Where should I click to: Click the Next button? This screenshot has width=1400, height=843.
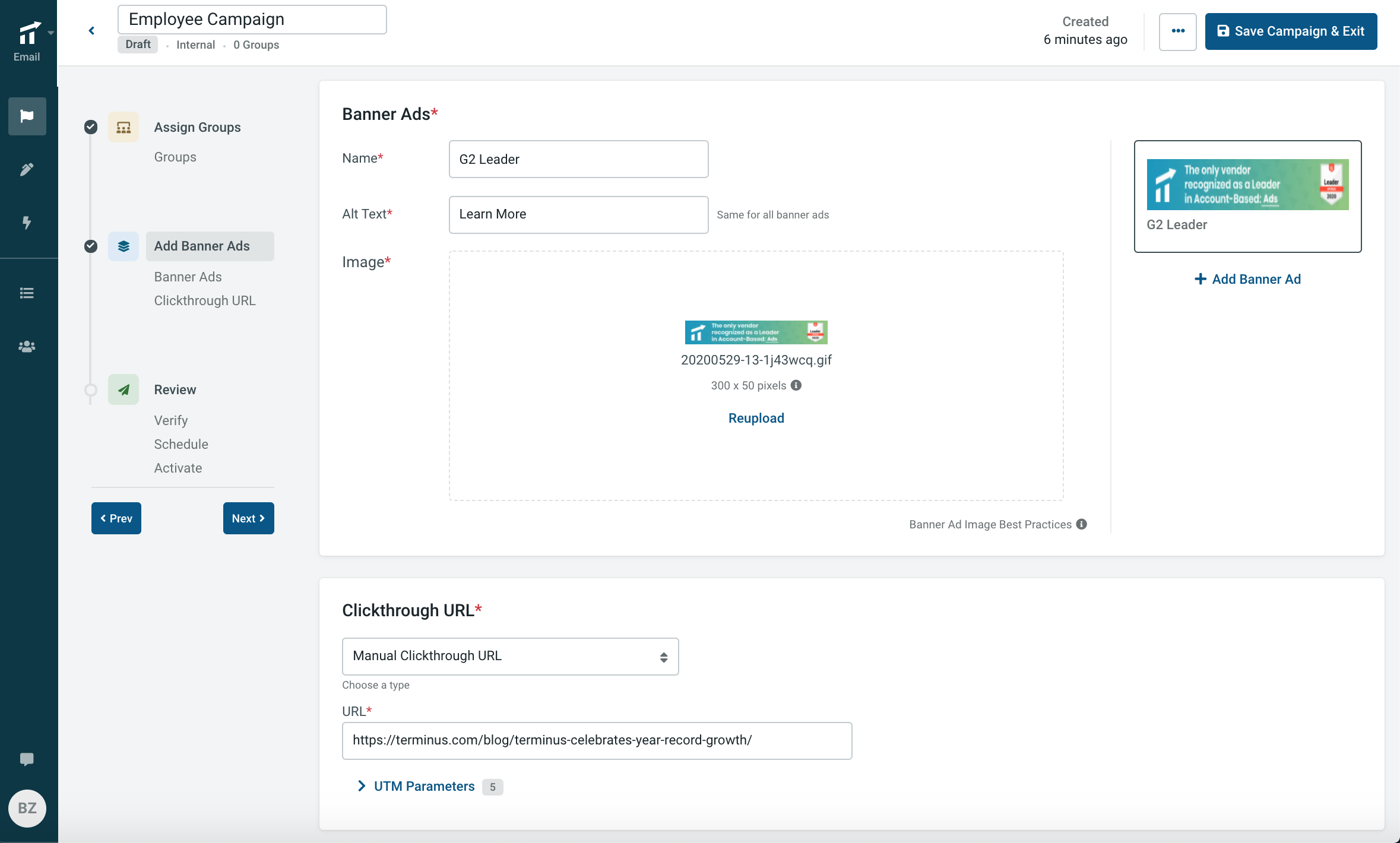[249, 518]
